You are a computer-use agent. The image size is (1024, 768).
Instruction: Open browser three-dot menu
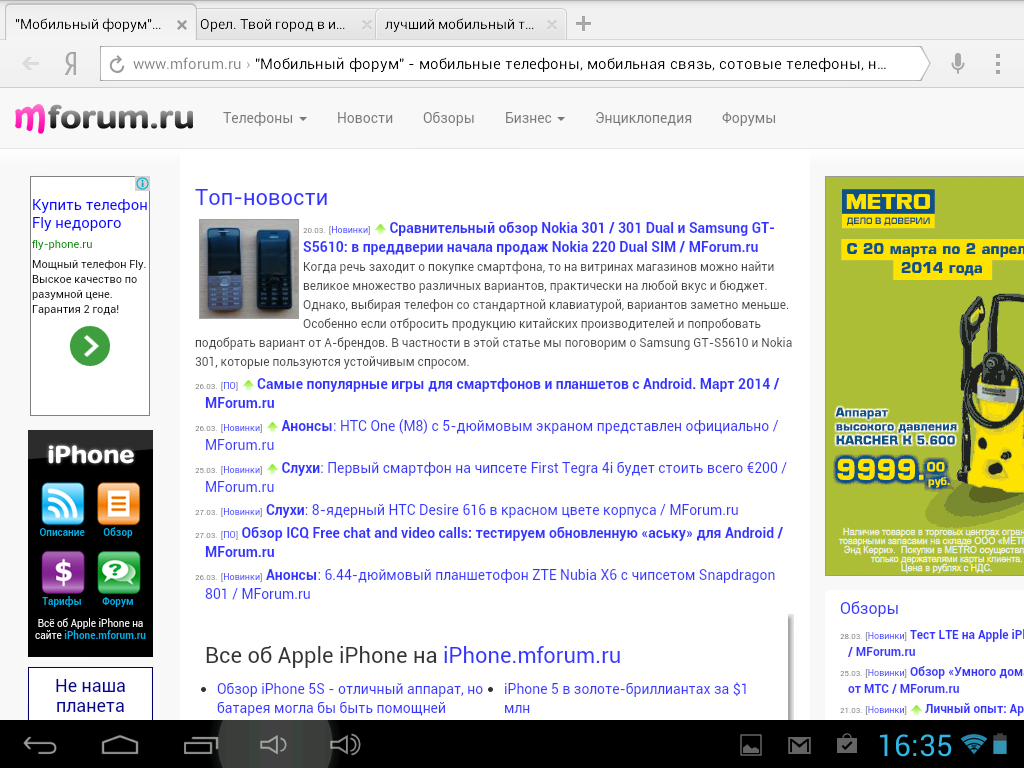997,63
